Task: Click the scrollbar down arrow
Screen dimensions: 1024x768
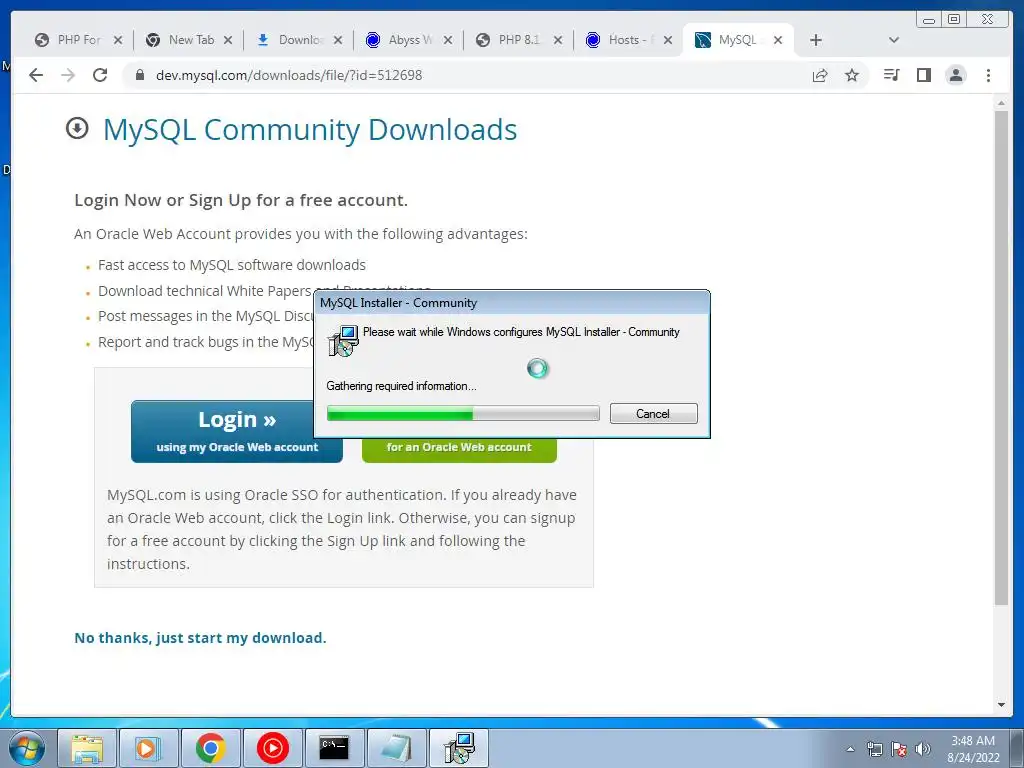Action: pyautogui.click(x=1001, y=705)
